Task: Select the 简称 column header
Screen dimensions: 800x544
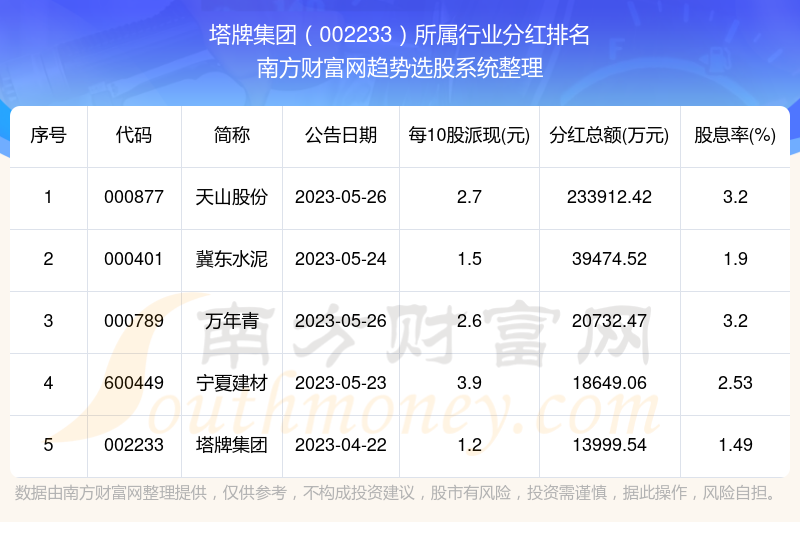Action: [x=232, y=135]
